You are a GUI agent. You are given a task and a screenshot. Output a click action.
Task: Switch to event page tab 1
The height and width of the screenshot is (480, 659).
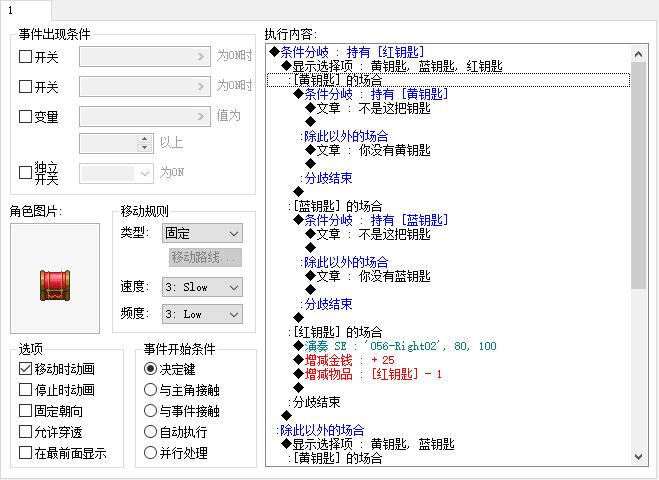25,10
